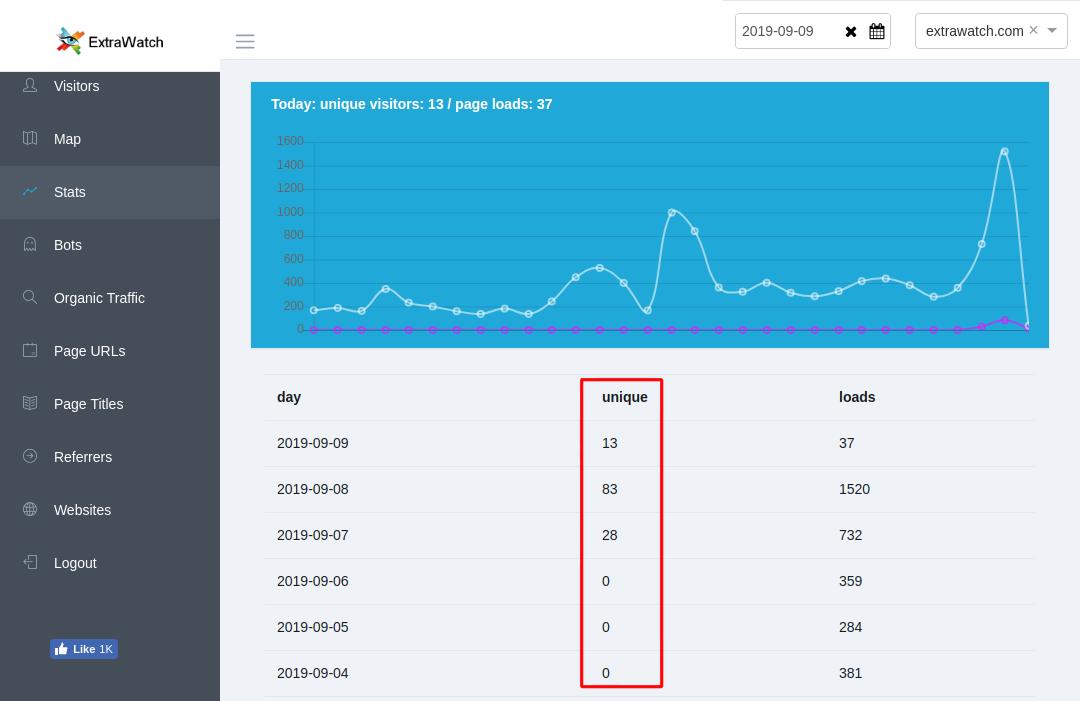Click the Page URLs icon
1080x701 pixels.
pyautogui.click(x=30, y=350)
